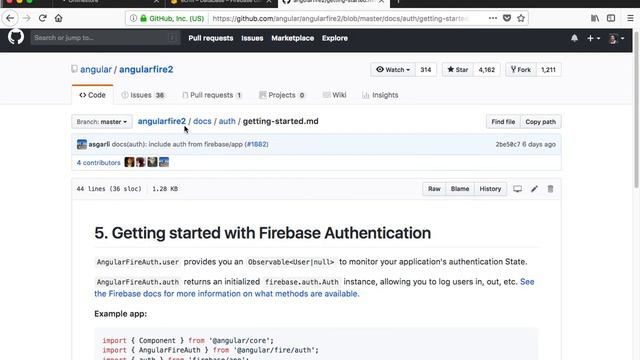Open the Firefox Library icon

point(595,18)
